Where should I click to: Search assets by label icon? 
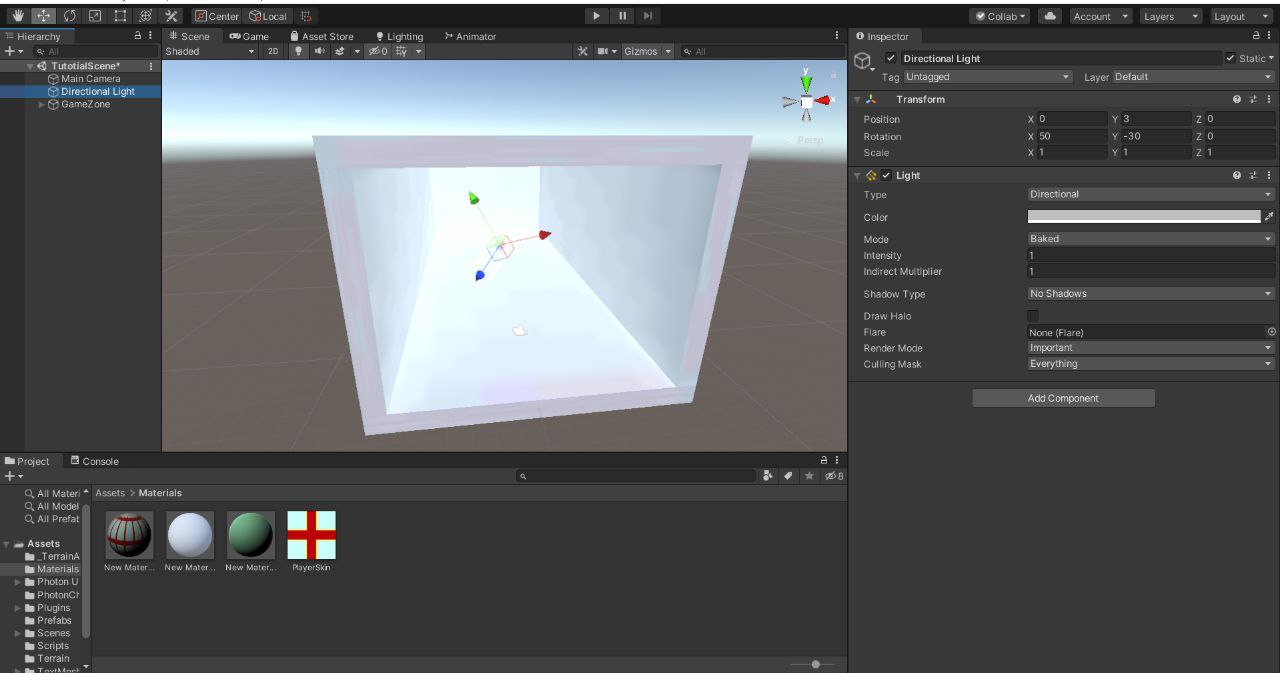tap(788, 476)
